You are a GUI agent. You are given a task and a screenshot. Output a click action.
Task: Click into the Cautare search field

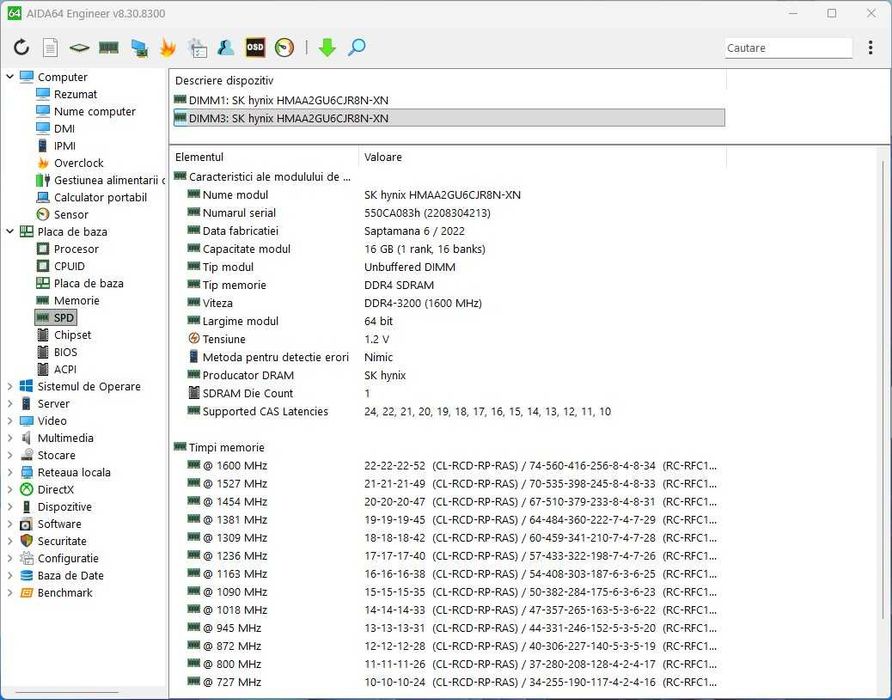pos(788,48)
